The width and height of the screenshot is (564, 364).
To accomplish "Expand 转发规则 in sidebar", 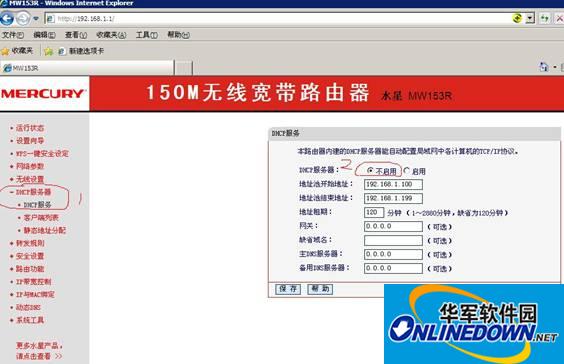I will click(x=30, y=243).
